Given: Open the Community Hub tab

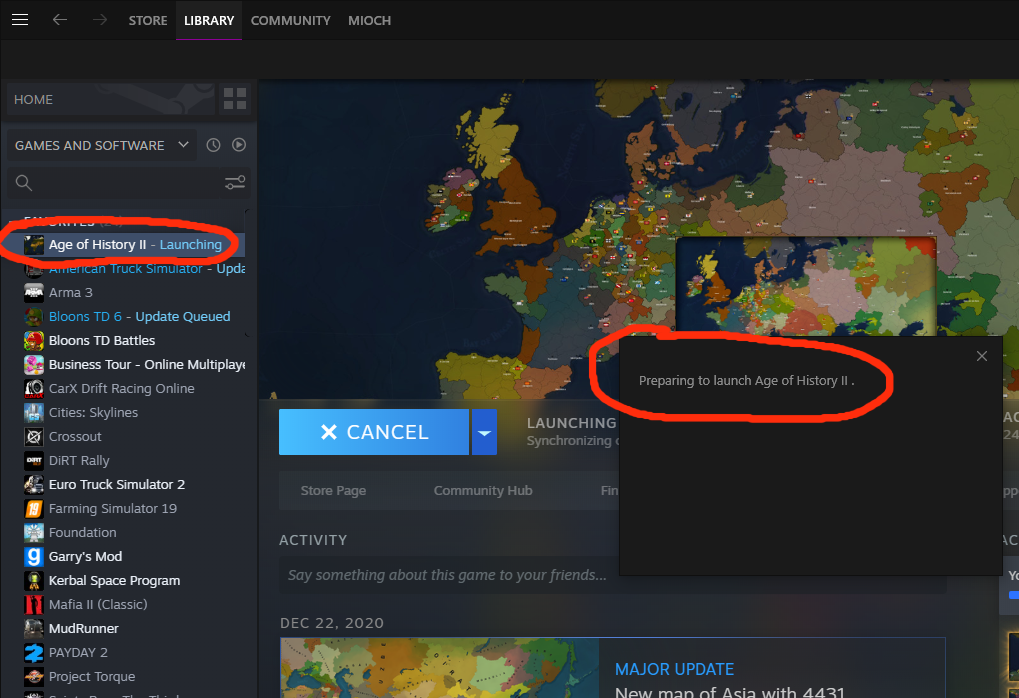Looking at the screenshot, I should [x=483, y=491].
